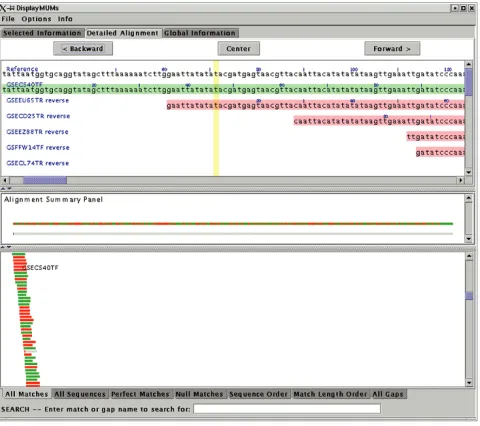
Task: Select the All Matches tab
Action: click(26, 394)
